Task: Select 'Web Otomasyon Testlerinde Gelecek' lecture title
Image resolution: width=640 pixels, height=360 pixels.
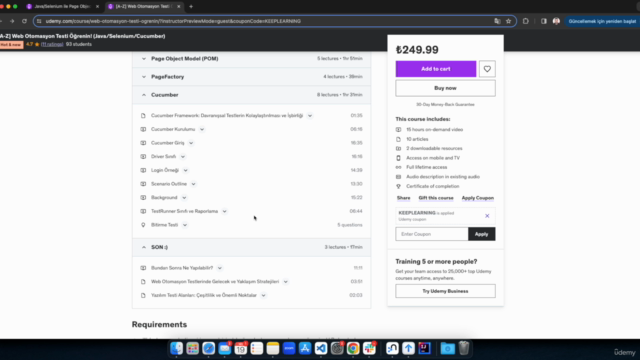Action: tap(215, 282)
